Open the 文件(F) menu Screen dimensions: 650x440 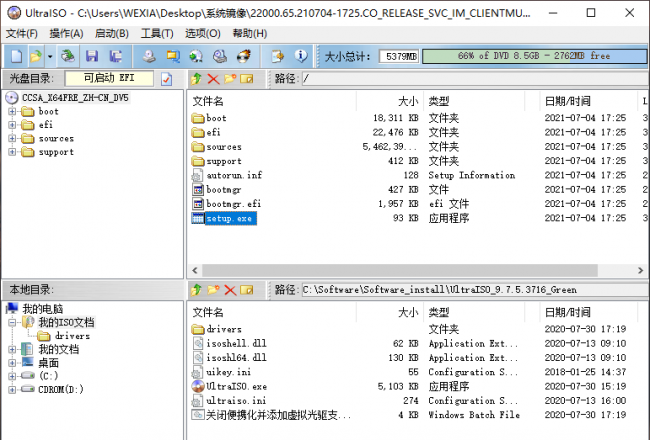click(22, 33)
